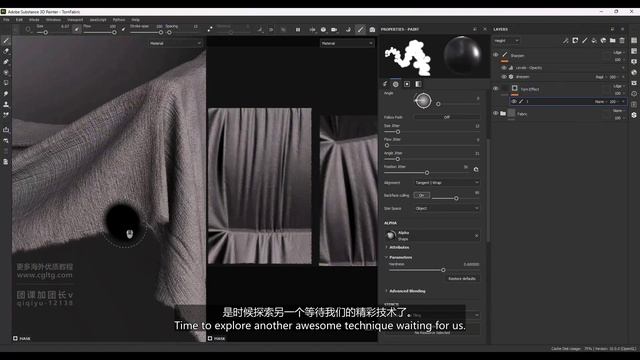Open the Edit menu
640x360 pixels.
[19, 20]
